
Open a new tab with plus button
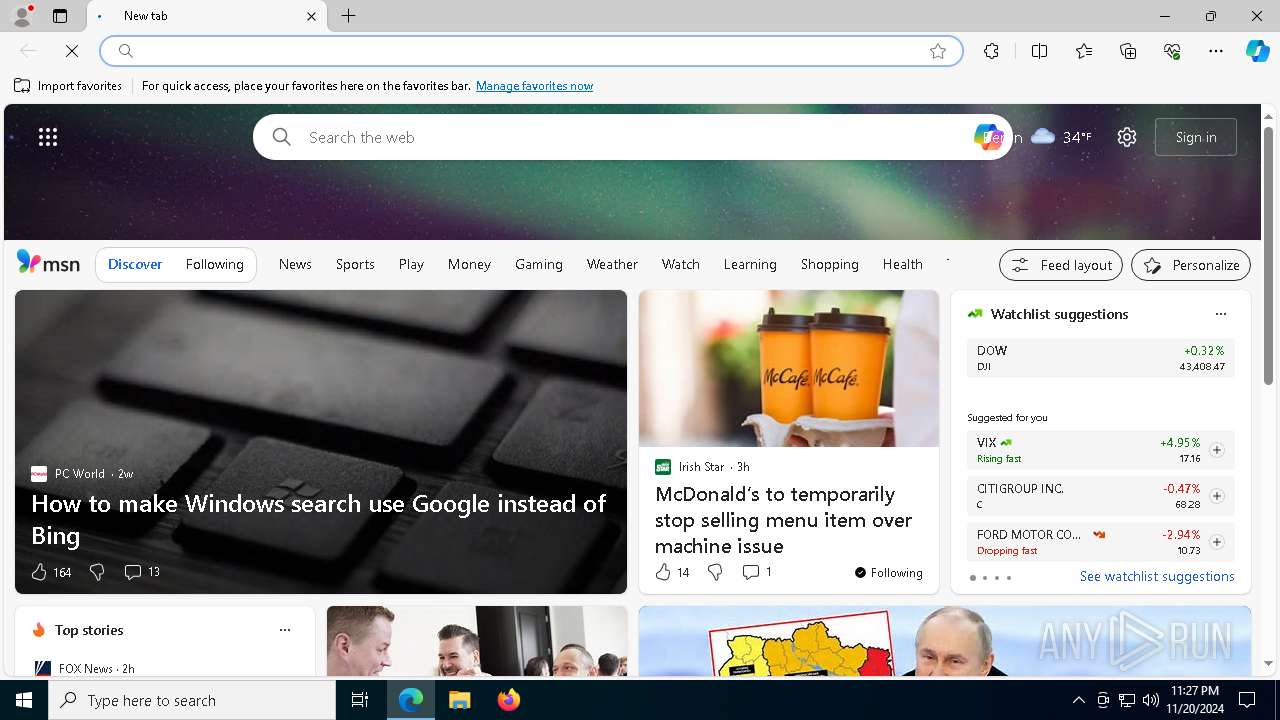tap(348, 16)
